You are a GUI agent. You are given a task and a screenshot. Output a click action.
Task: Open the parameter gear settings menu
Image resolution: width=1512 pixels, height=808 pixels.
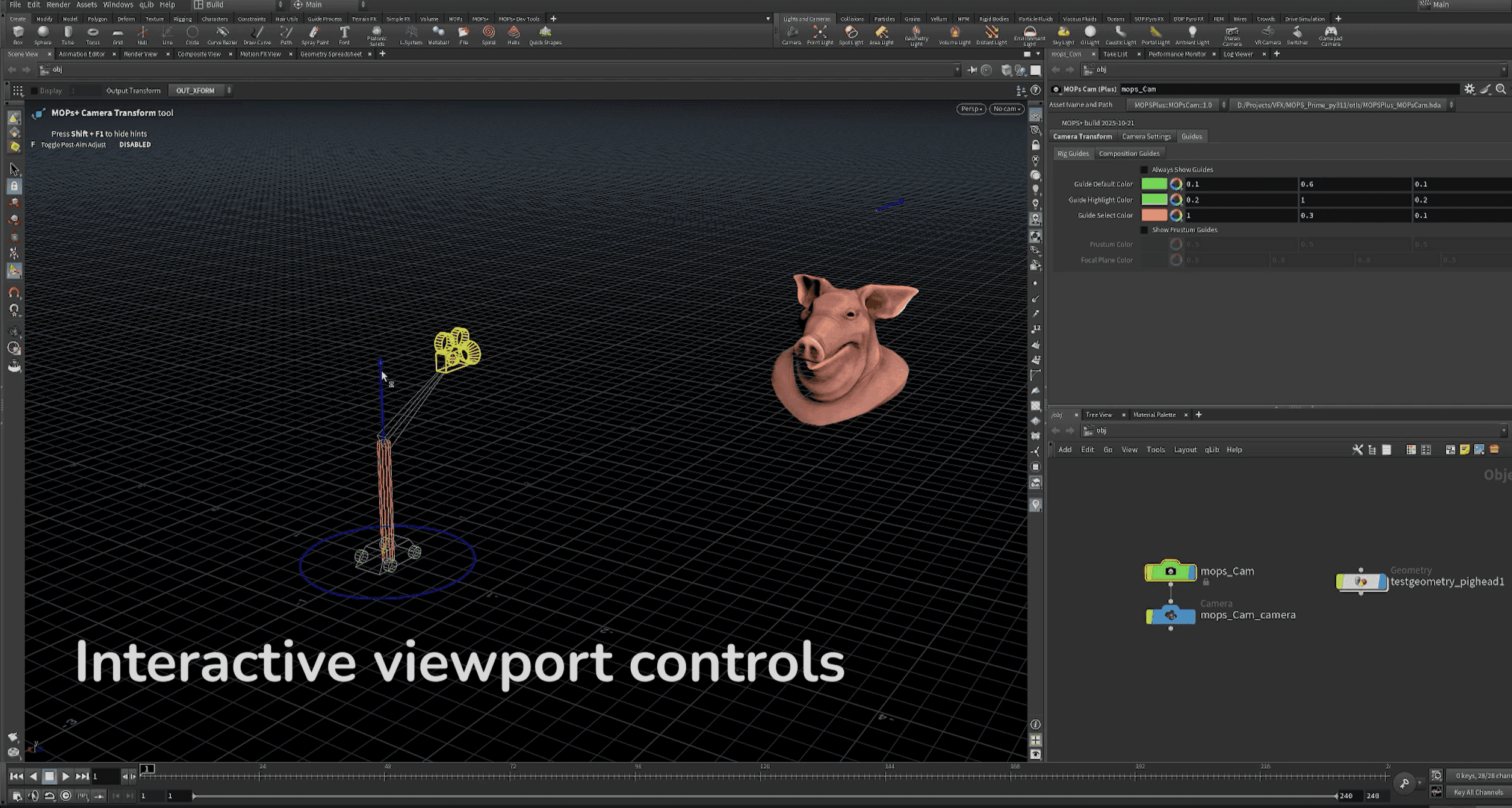click(x=1469, y=89)
